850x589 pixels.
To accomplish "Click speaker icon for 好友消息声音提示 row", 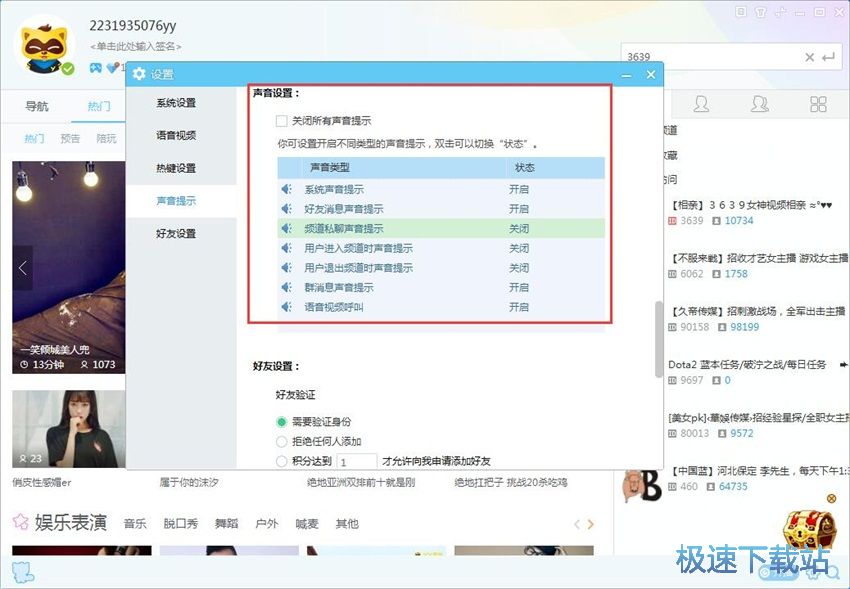I will (287, 209).
